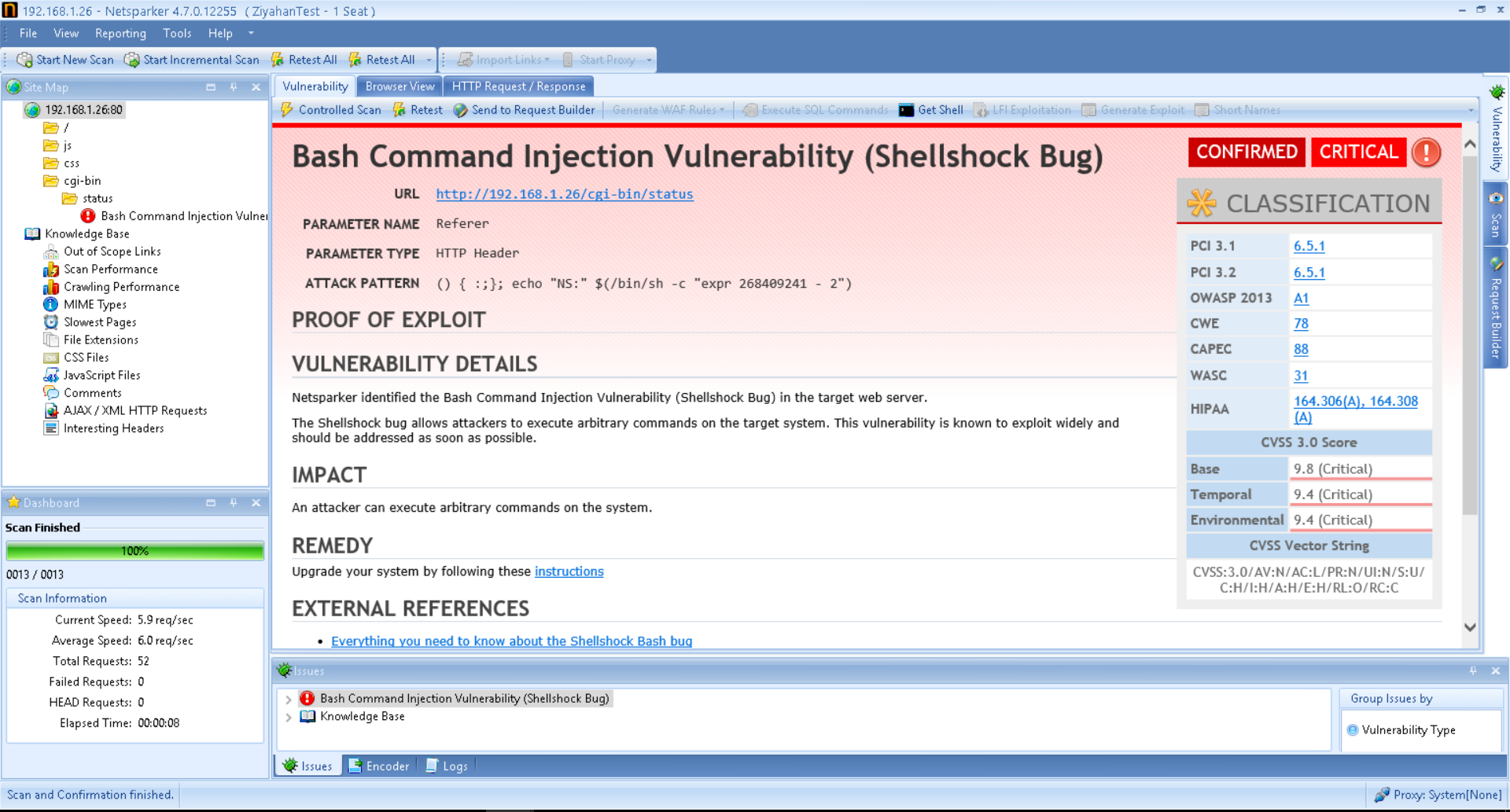The width and height of the screenshot is (1510, 812).
Task: Open the Reporting menu
Action: [120, 33]
